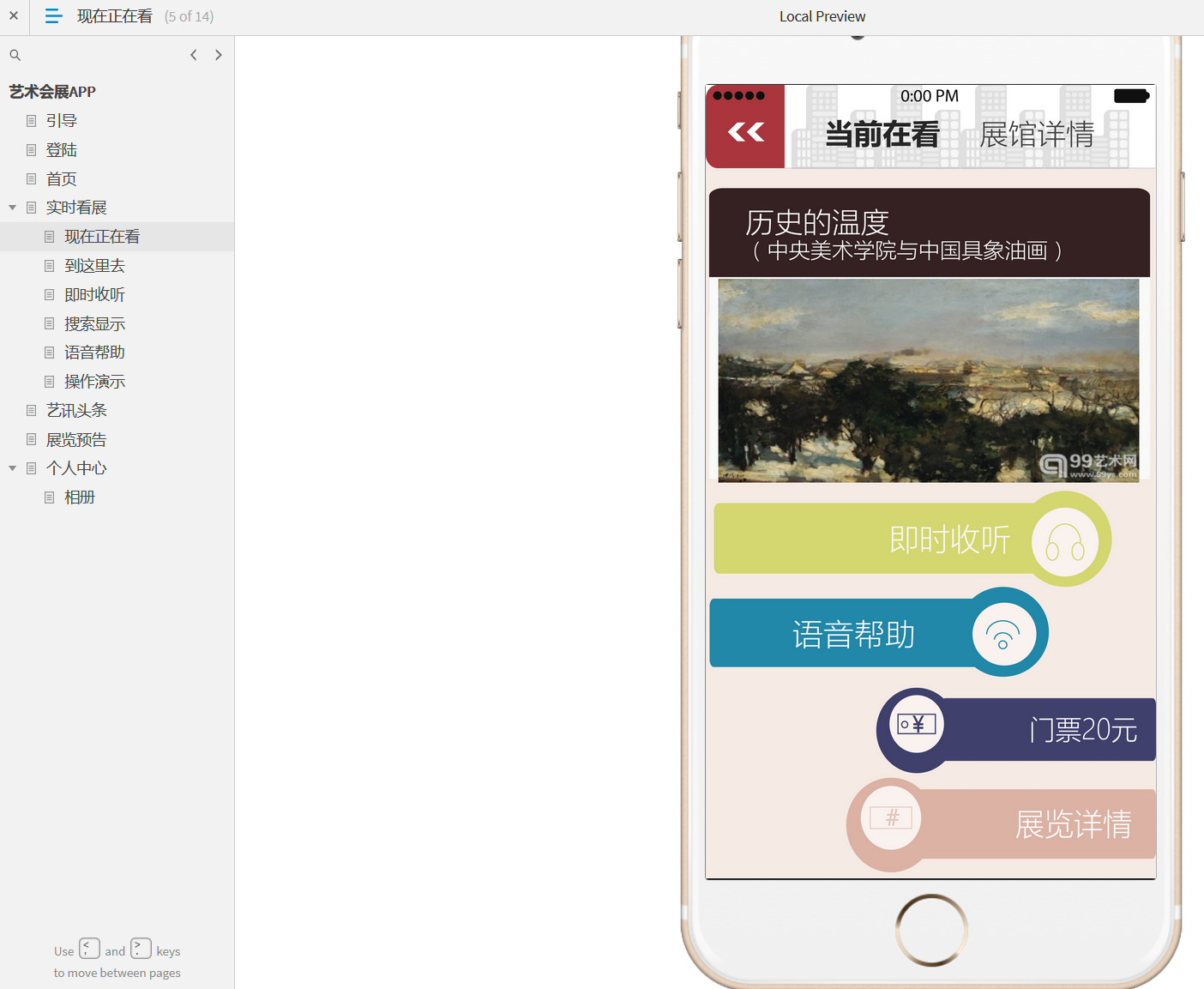Open the 展览预告 page
Image resolution: width=1204 pixels, height=989 pixels.
[76, 440]
